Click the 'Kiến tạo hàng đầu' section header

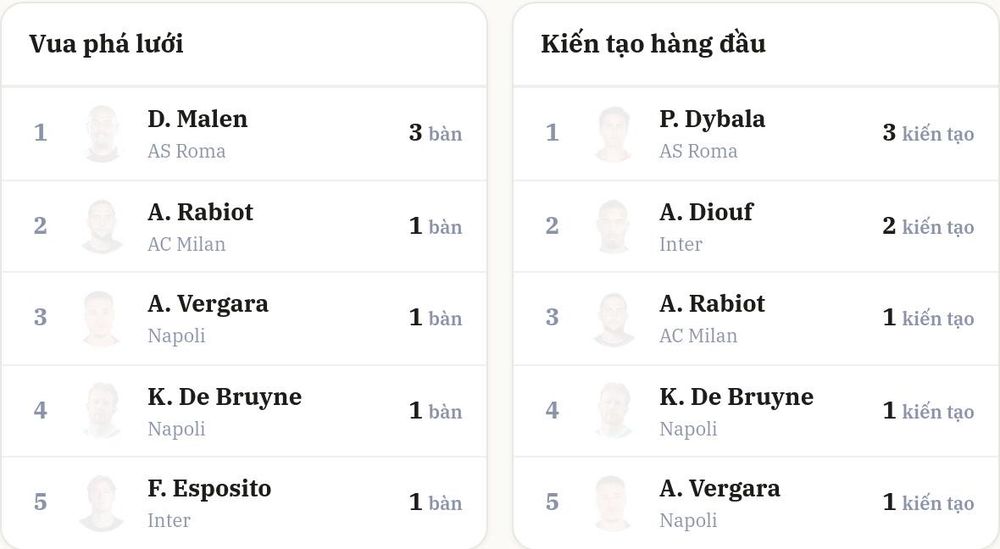click(x=653, y=44)
